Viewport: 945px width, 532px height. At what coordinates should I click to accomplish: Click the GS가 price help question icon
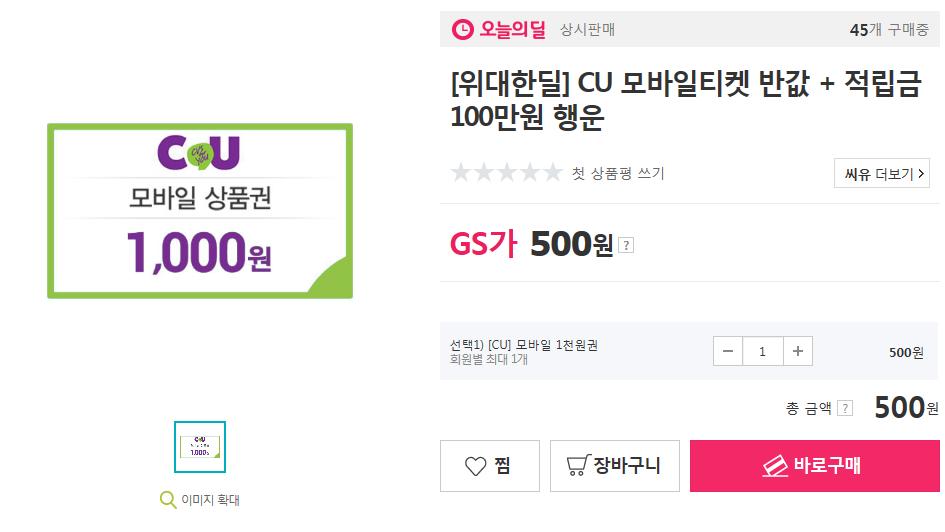[626, 245]
